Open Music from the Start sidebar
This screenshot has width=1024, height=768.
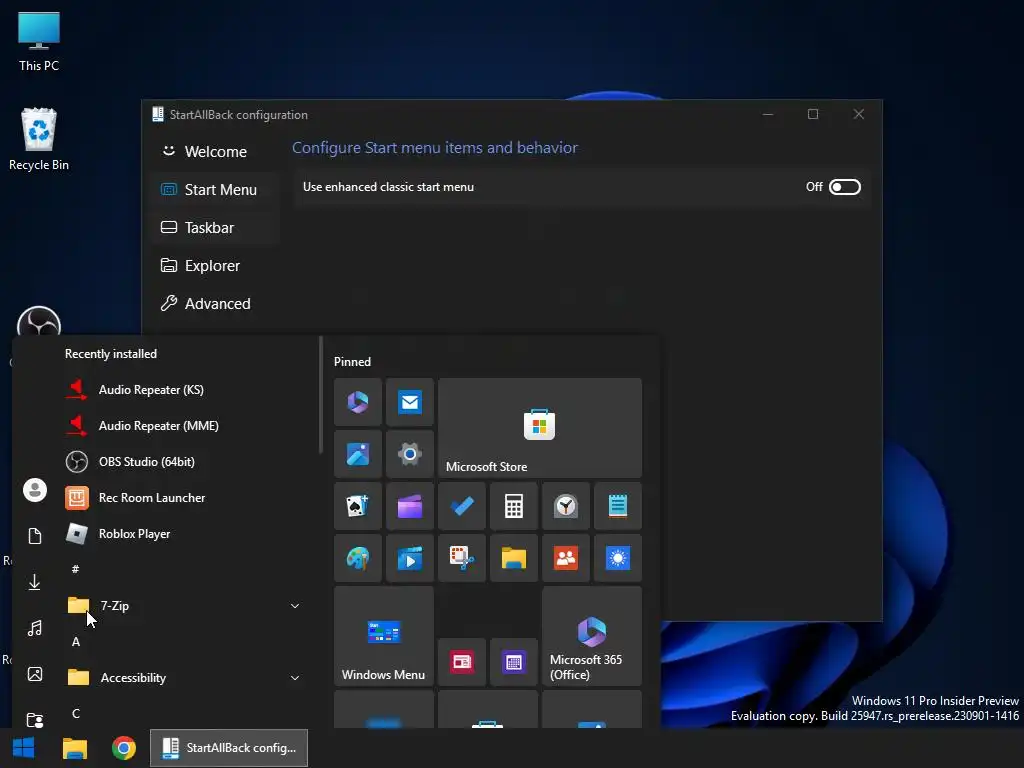point(35,628)
